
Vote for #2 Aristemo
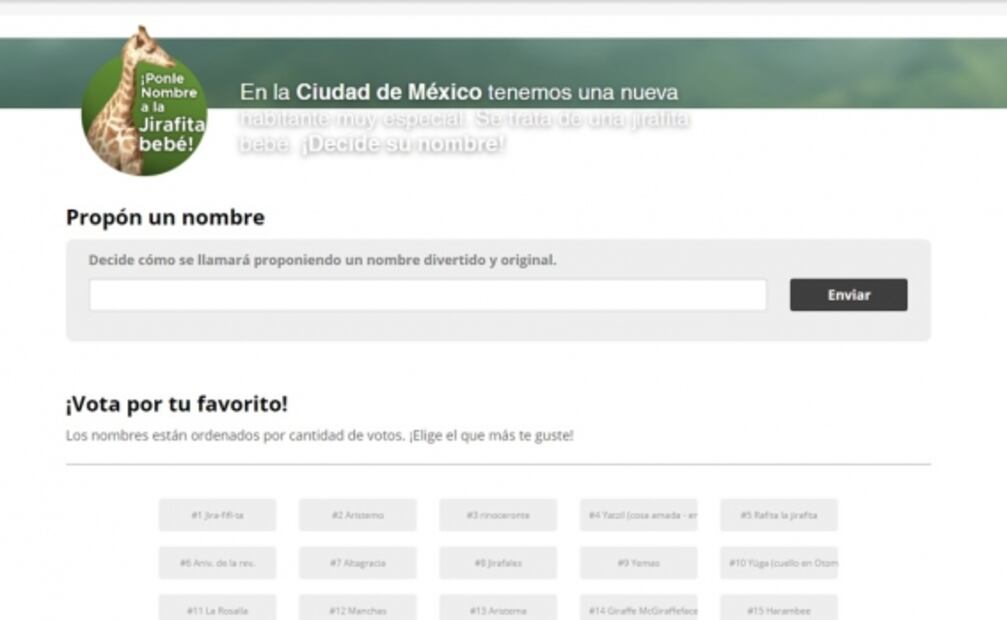pyautogui.click(x=357, y=515)
